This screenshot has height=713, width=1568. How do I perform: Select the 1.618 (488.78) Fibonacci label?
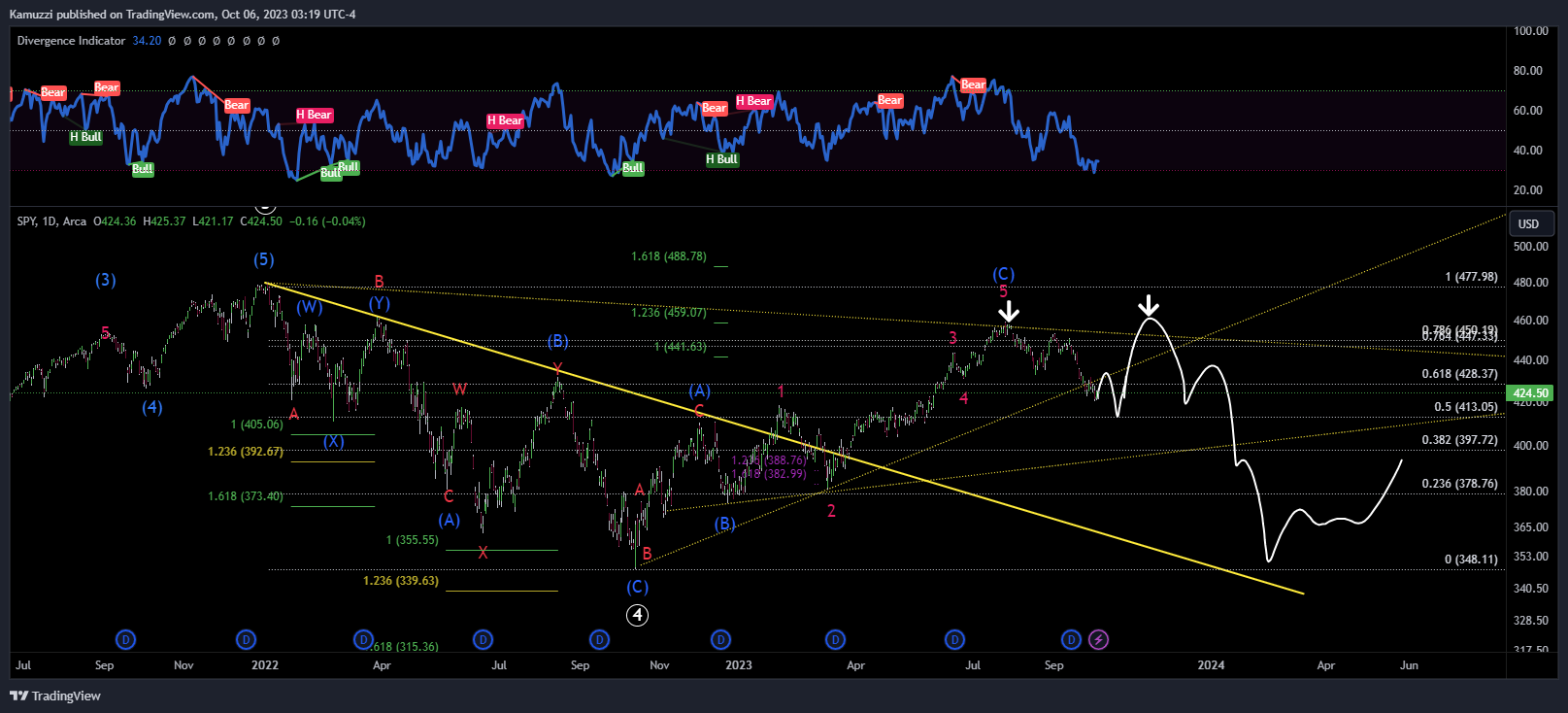coord(669,256)
